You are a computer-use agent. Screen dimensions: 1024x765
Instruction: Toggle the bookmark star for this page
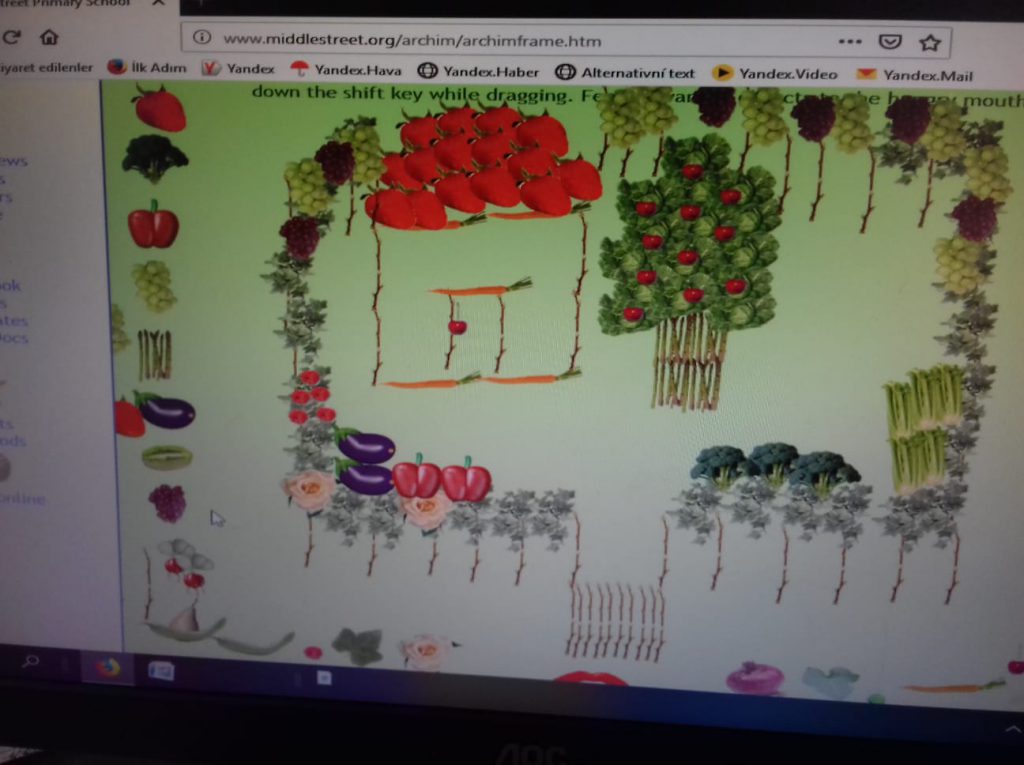928,41
